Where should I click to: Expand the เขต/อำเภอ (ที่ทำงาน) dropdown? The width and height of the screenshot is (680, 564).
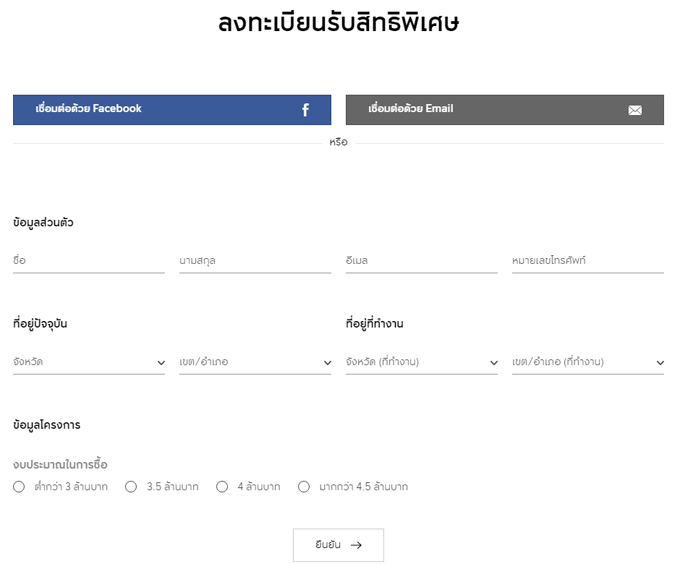(x=587, y=362)
